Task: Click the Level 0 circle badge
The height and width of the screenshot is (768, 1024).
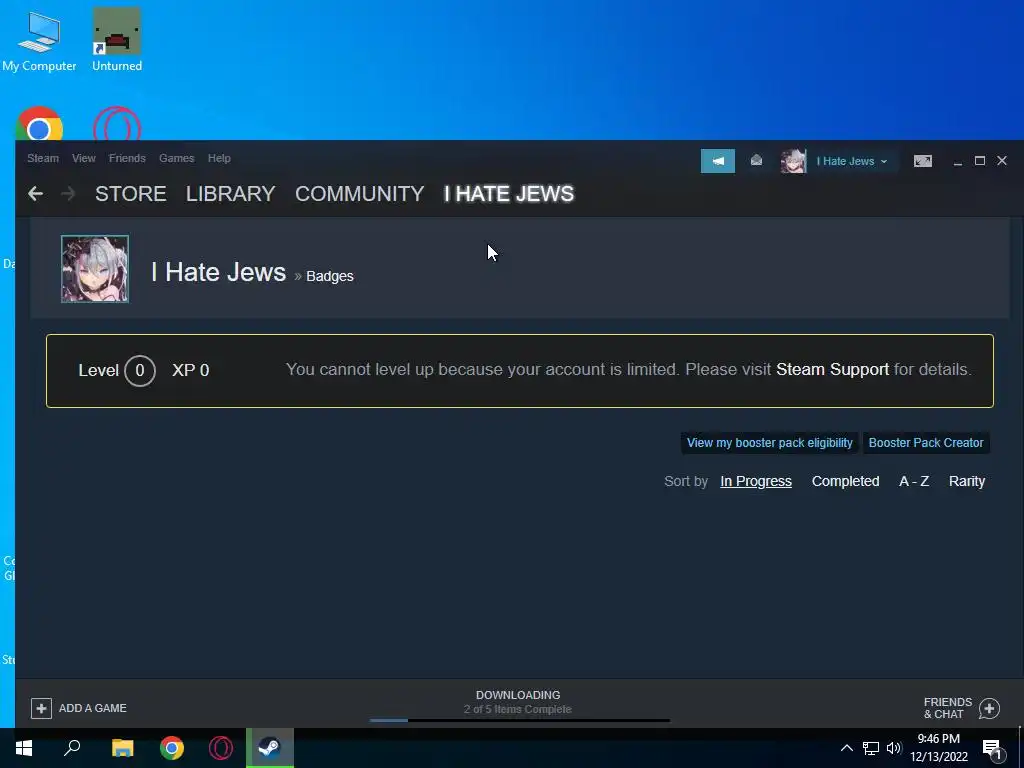Action: click(x=140, y=370)
